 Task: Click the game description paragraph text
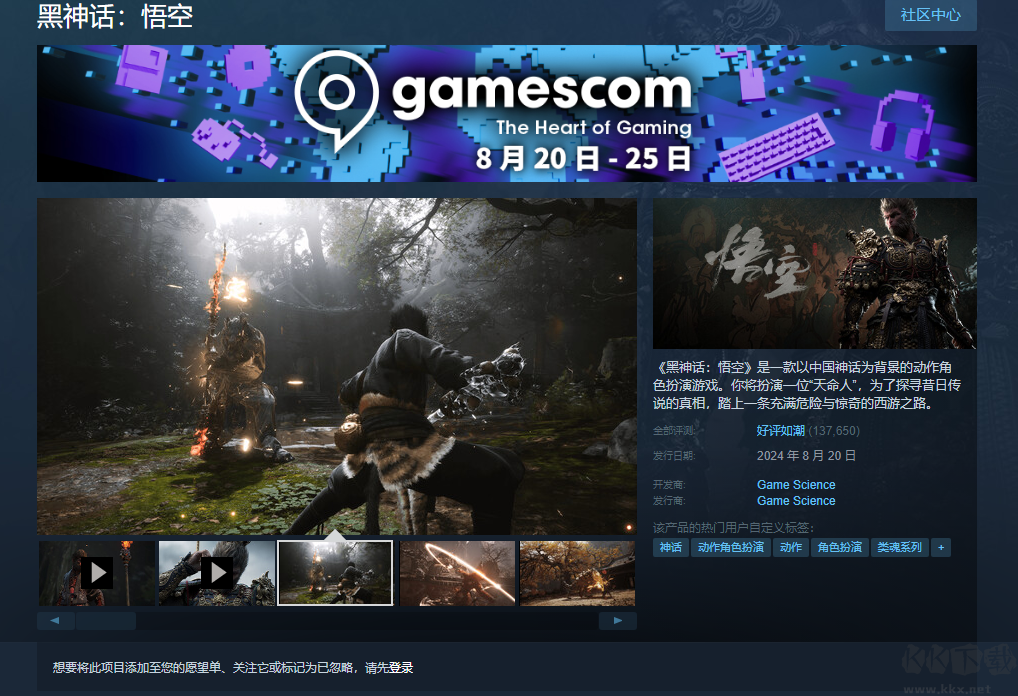(806, 385)
